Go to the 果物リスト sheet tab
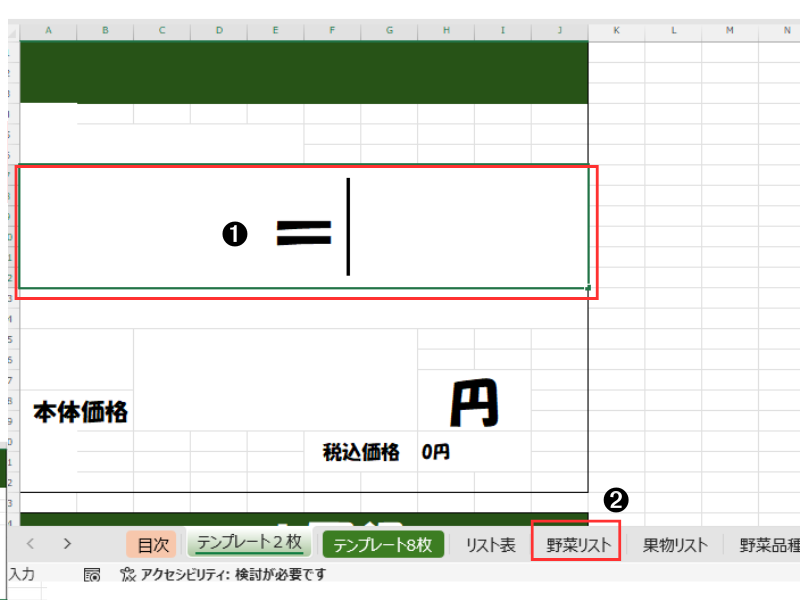 coord(675,545)
